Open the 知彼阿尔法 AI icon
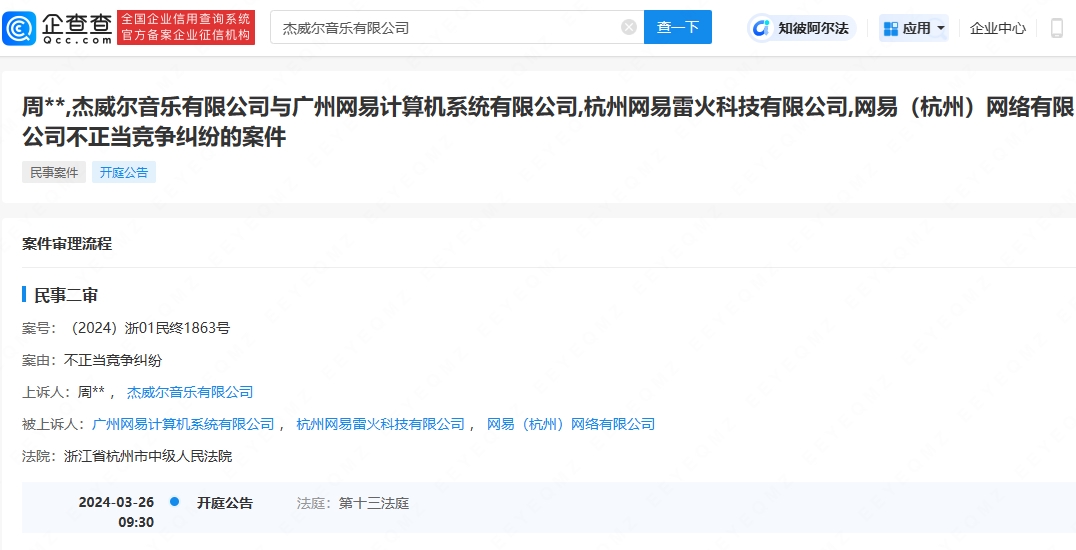1076x550 pixels. [x=761, y=28]
